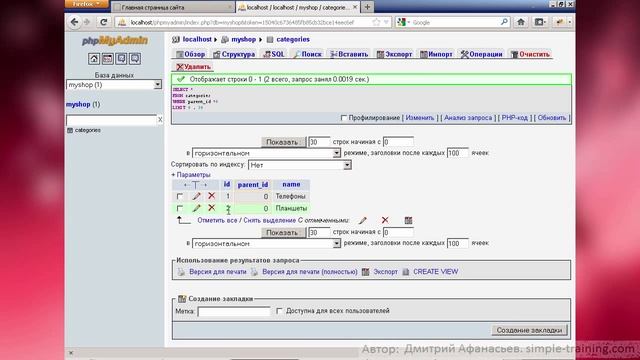
Task: Open the Вставить tab
Action: [349, 54]
